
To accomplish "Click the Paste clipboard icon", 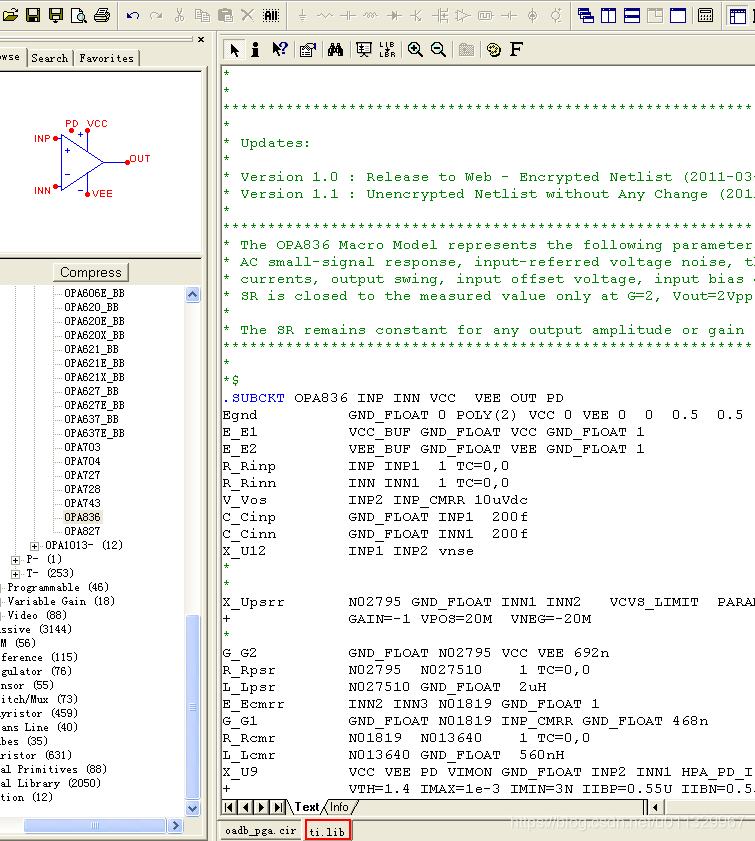I will pyautogui.click(x=225, y=16).
